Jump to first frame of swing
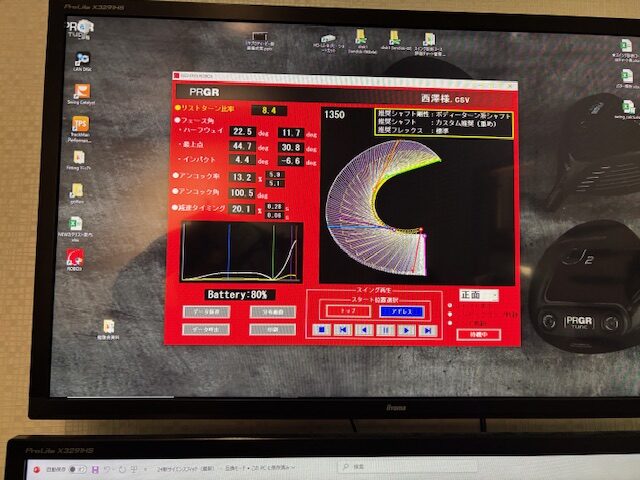640x480 pixels. point(343,330)
